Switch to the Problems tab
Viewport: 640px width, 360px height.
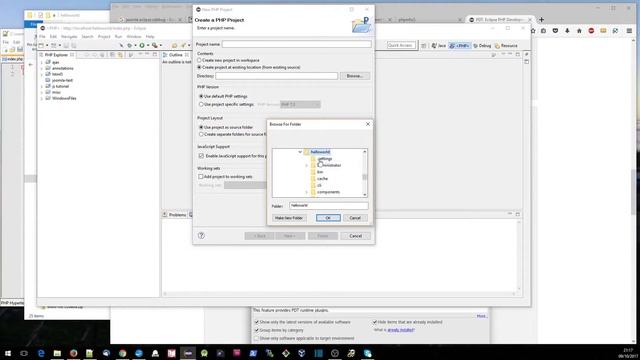coord(176,215)
